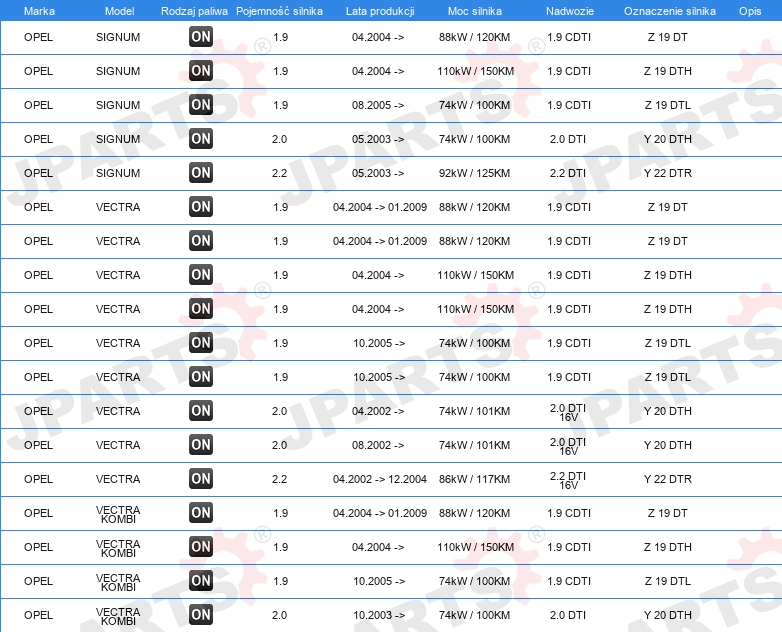Image resolution: width=782 pixels, height=632 pixels.
Task: Click Y 22 DTR in the SIGNUM row
Action: pos(667,173)
